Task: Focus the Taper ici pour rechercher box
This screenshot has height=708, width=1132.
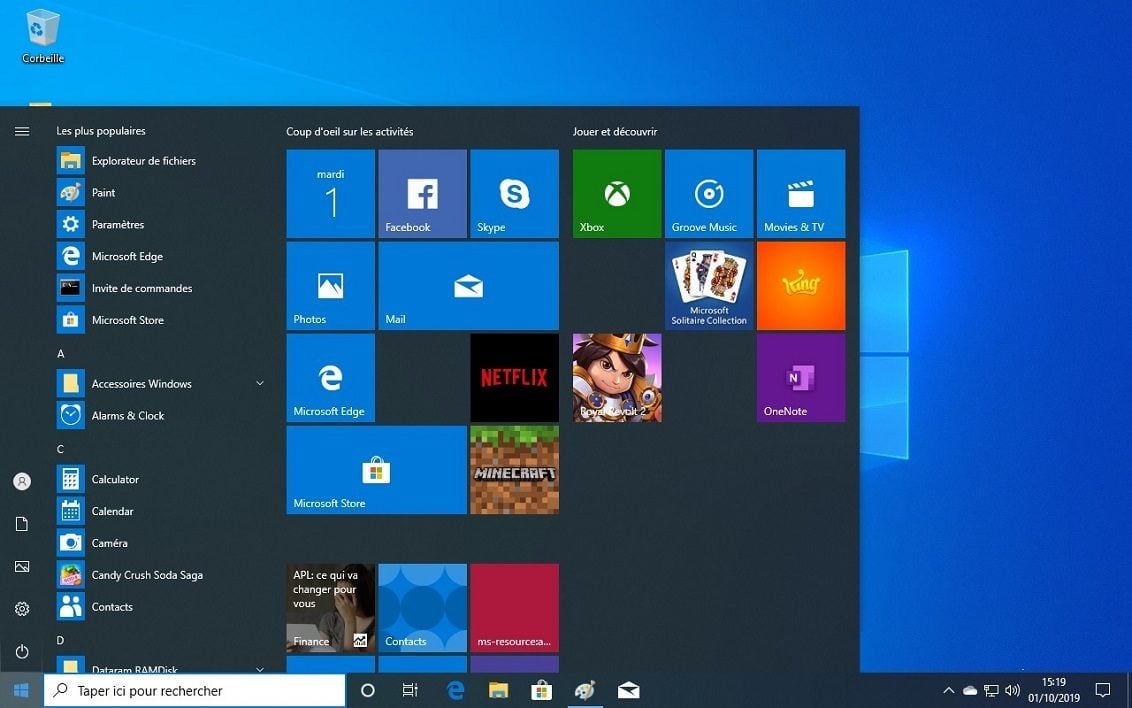Action: tap(195, 691)
